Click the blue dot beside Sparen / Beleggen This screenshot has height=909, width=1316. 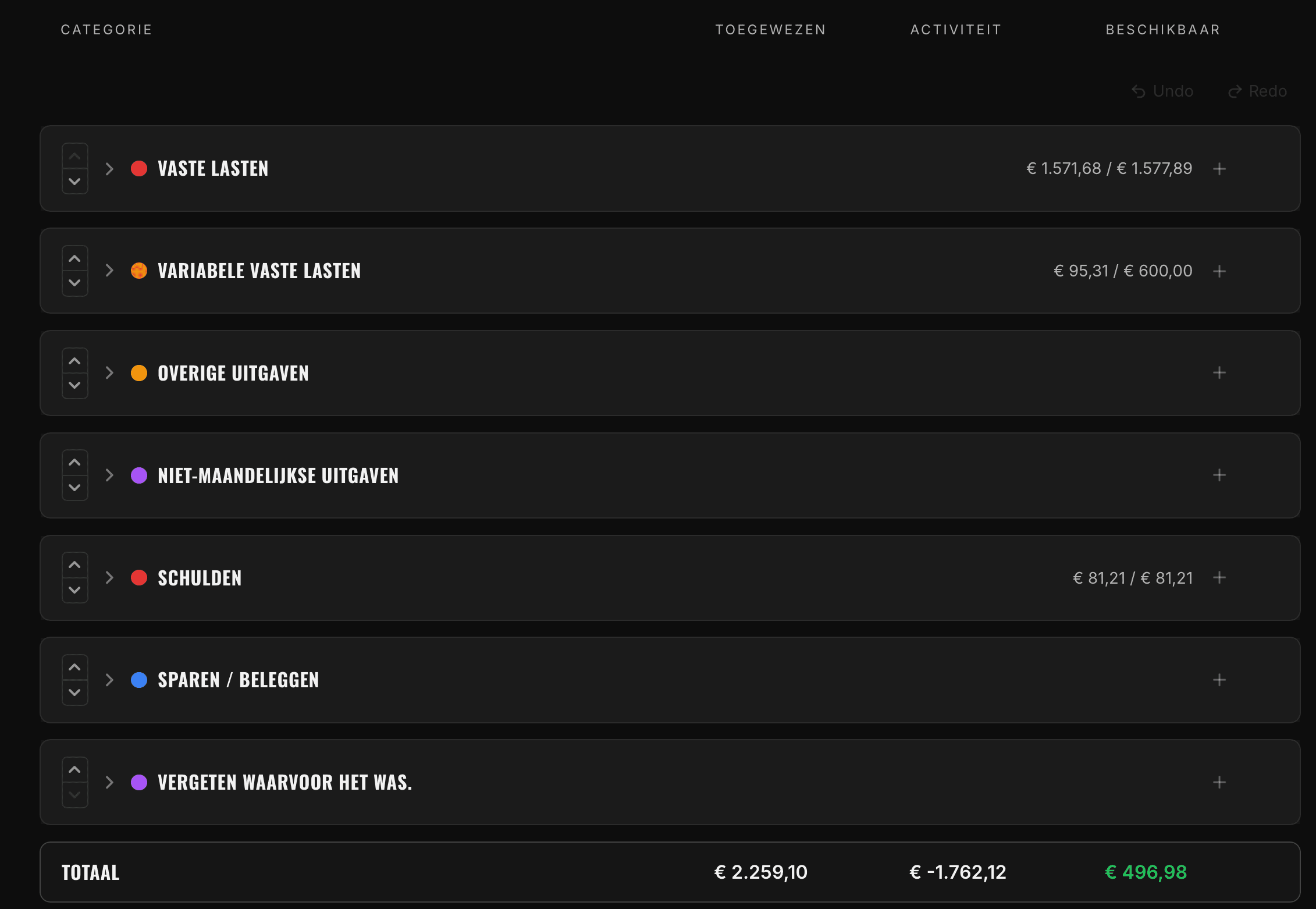[139, 680]
